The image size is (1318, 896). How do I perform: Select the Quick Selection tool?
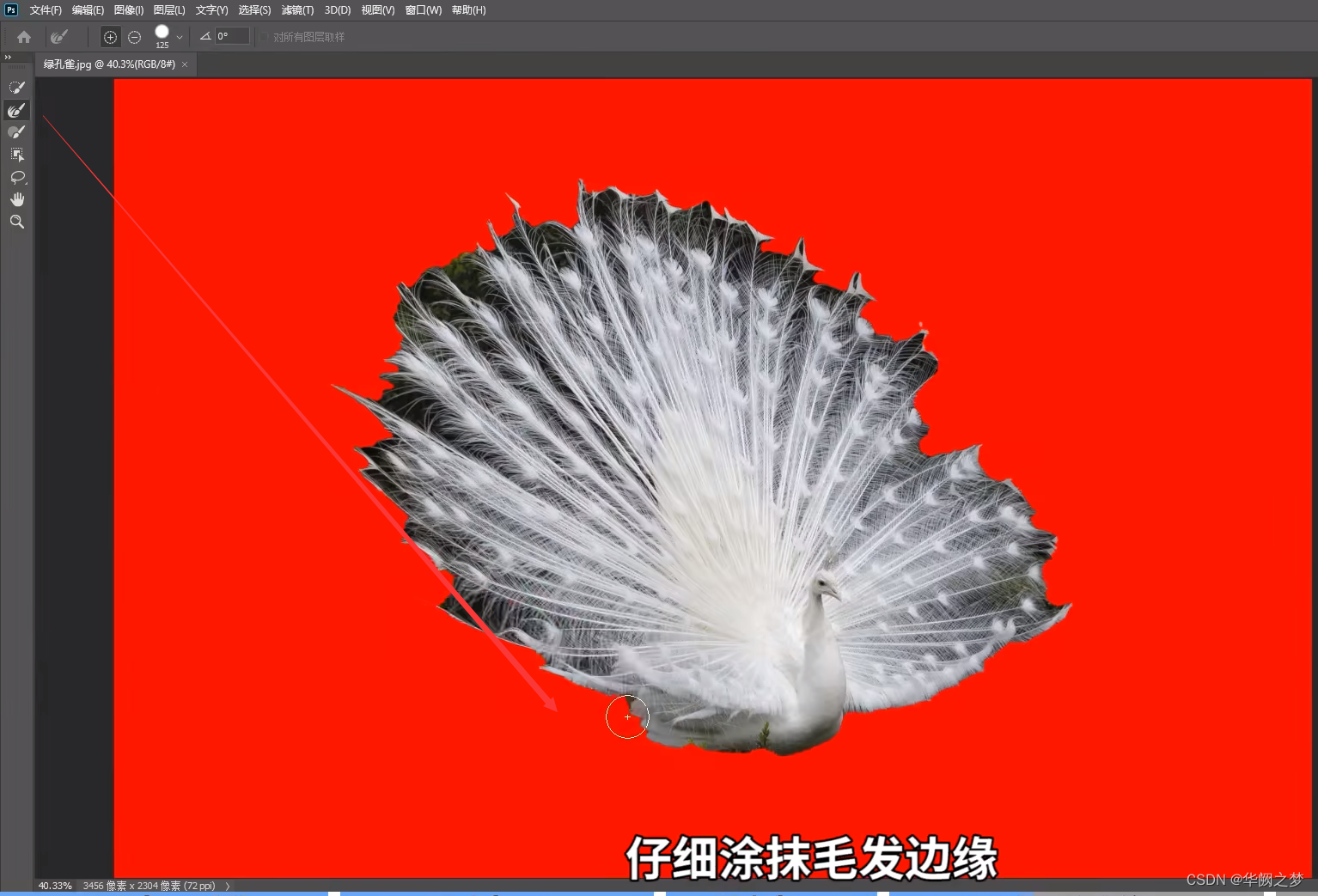[x=17, y=88]
